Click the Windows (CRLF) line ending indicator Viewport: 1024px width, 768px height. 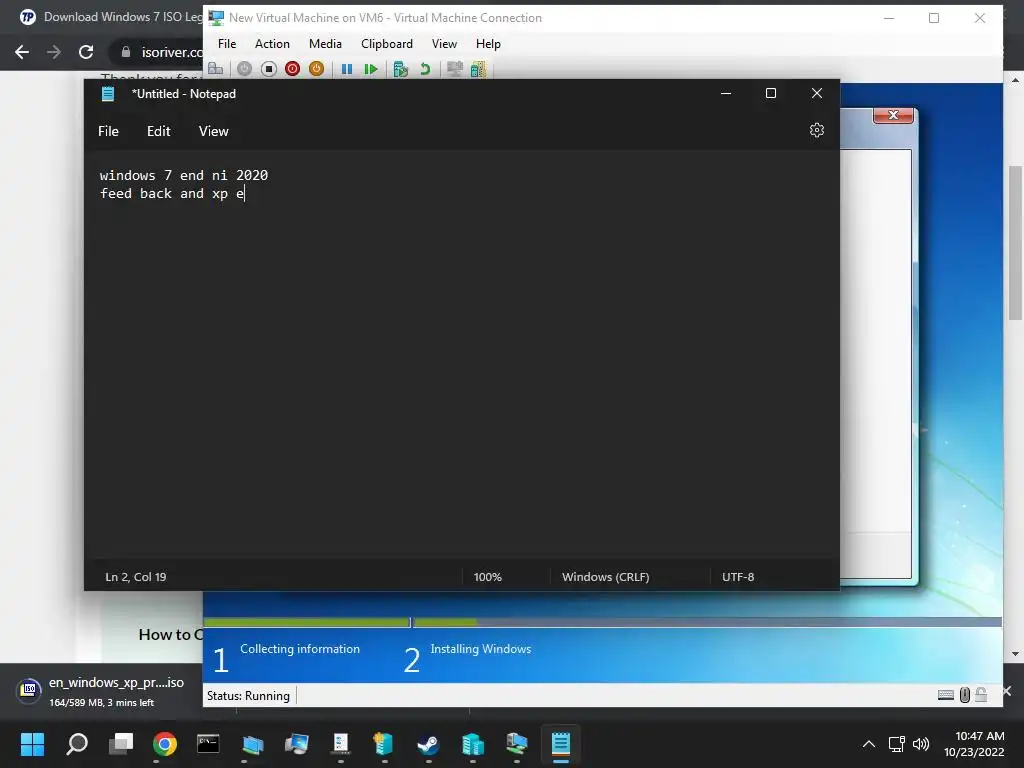[605, 577]
